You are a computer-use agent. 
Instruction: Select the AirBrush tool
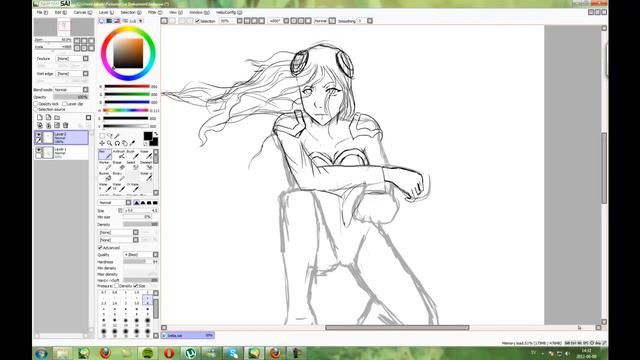119,154
